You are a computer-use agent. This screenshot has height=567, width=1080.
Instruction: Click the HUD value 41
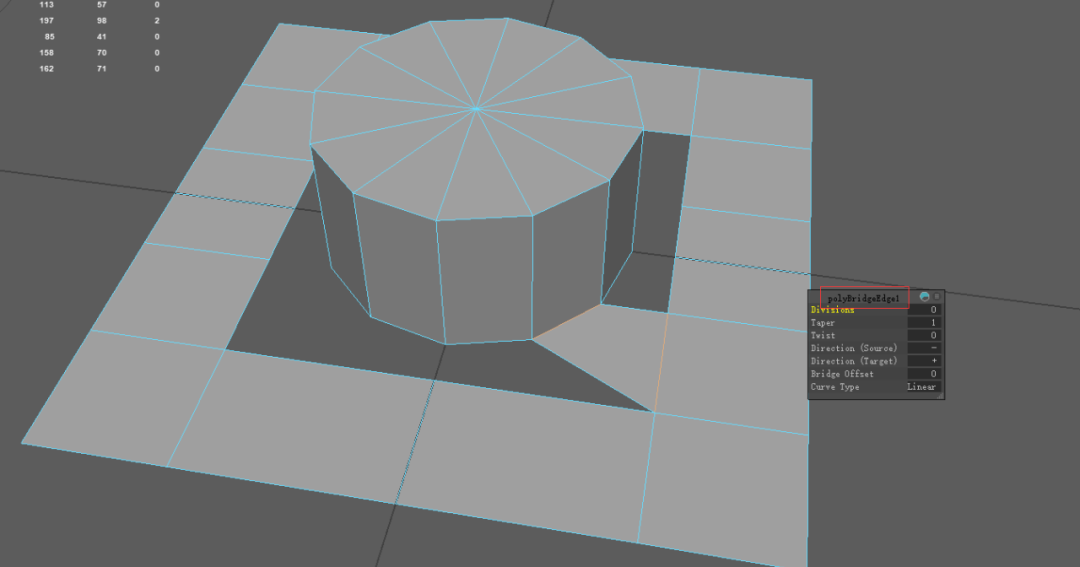102,37
